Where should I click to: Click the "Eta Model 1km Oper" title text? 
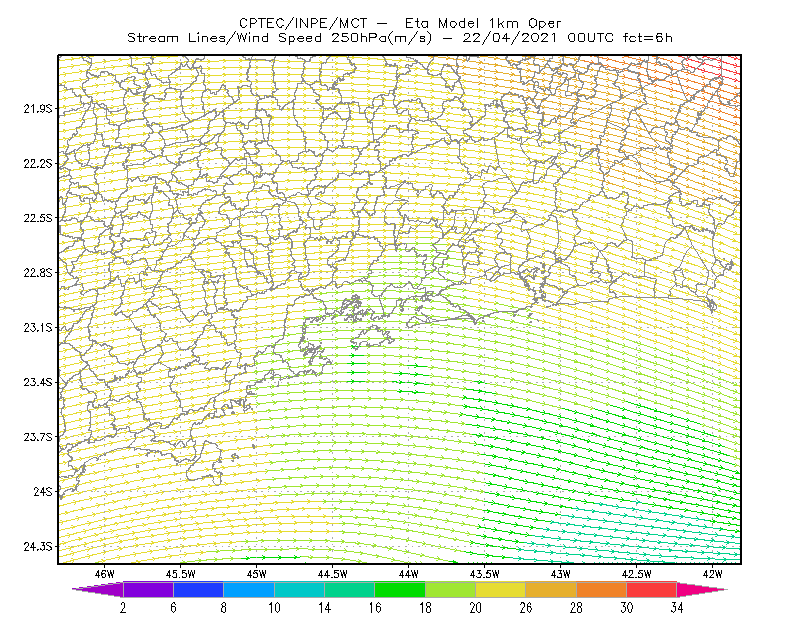pos(483,23)
